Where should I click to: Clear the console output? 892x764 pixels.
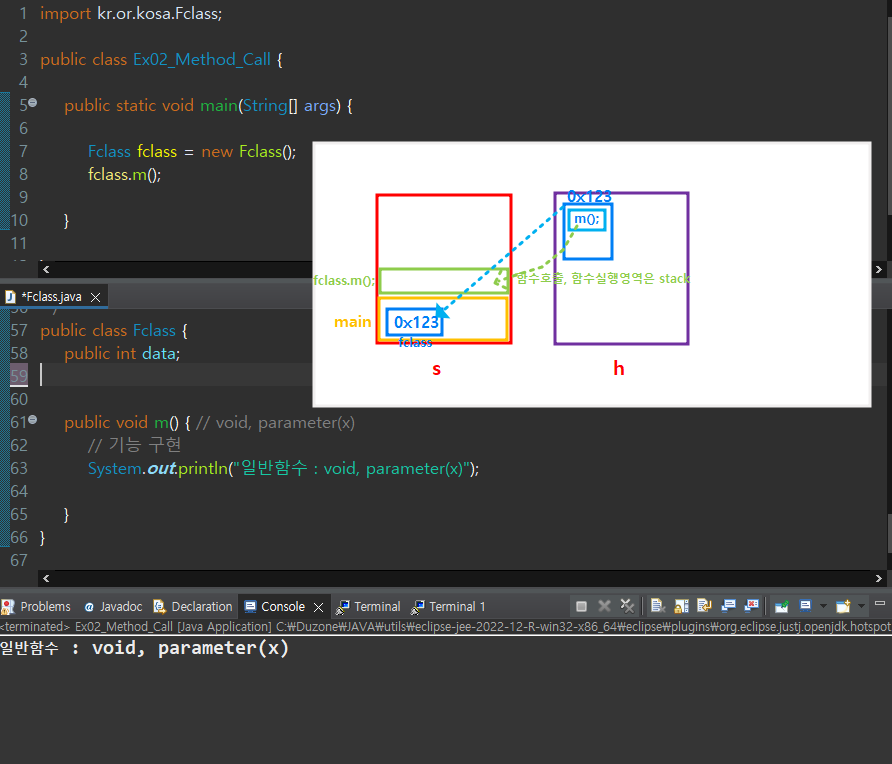pos(658,606)
